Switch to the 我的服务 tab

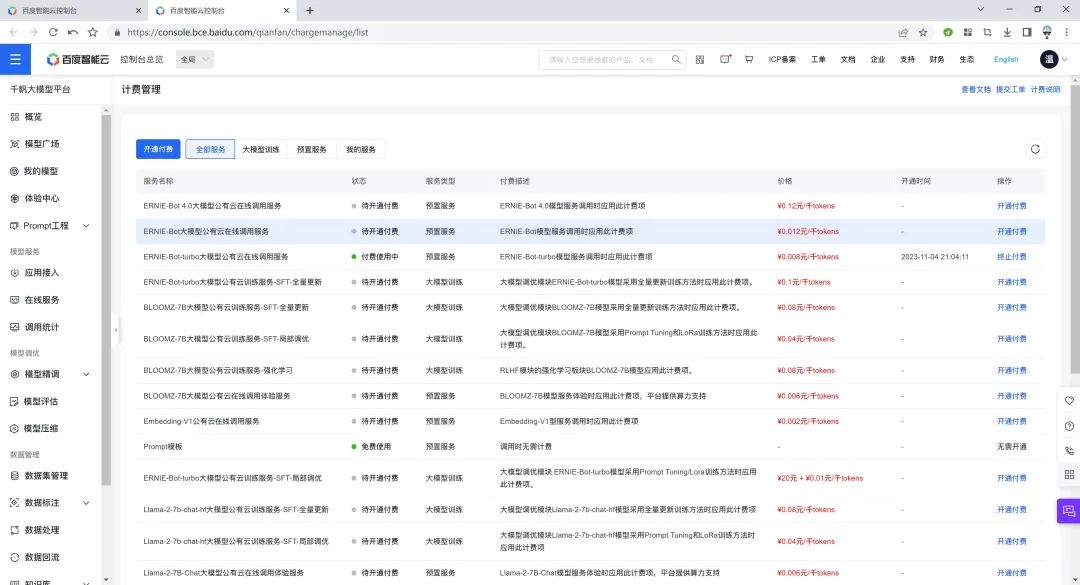coord(361,150)
